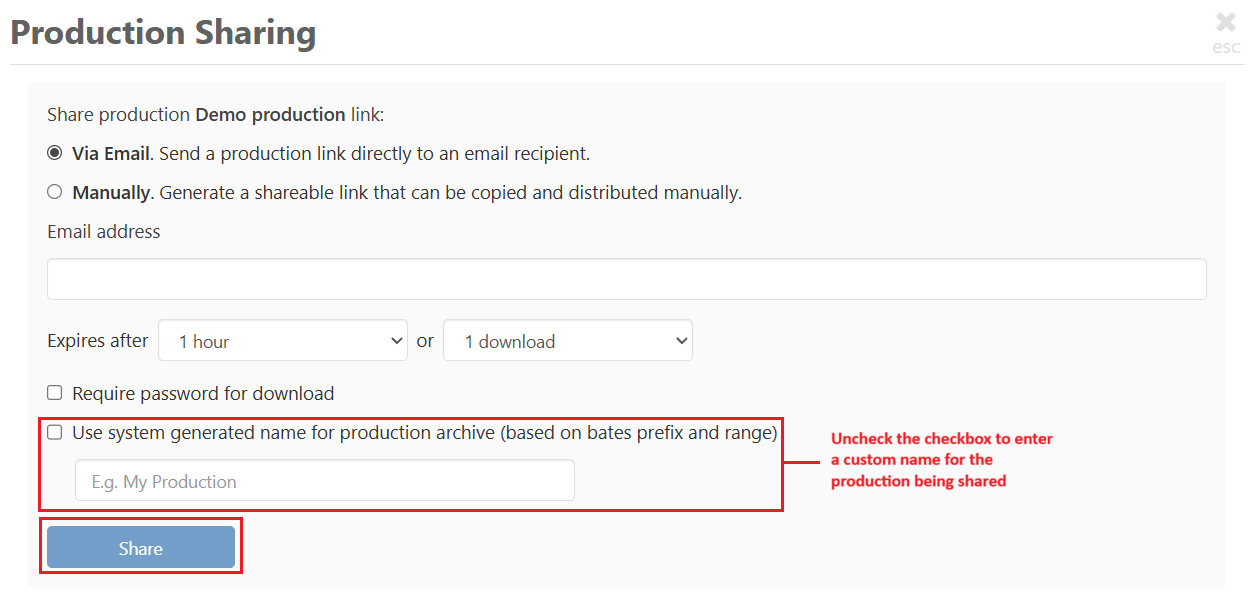
Task: Click the Share button
Action: coord(140,547)
